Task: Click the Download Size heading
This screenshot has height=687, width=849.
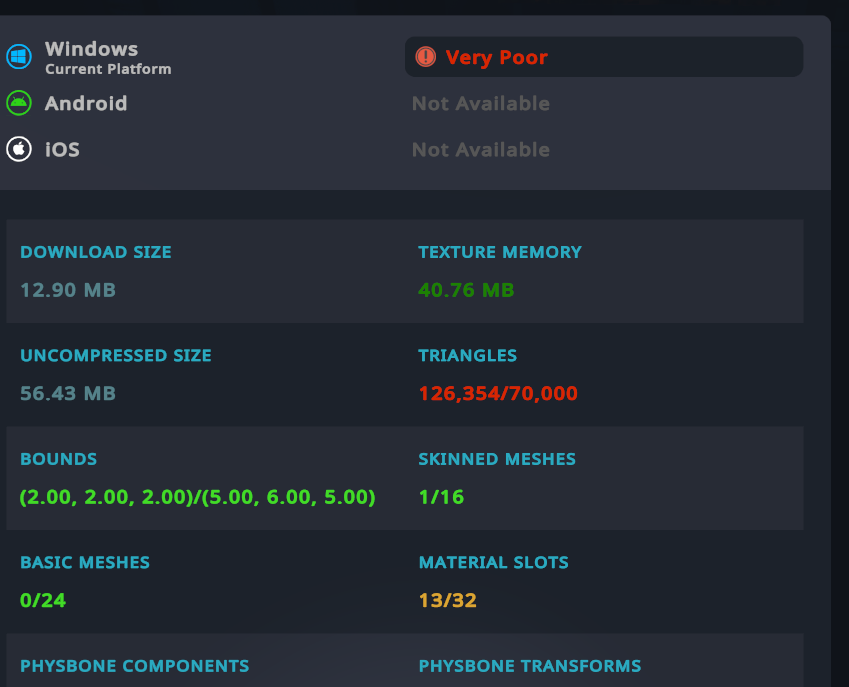Action: pos(96,252)
